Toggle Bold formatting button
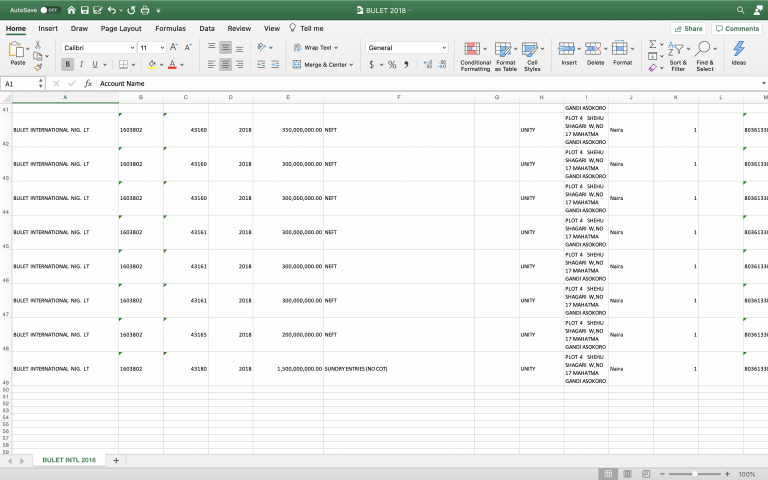Screen dimensions: 768x480 pos(68,64)
